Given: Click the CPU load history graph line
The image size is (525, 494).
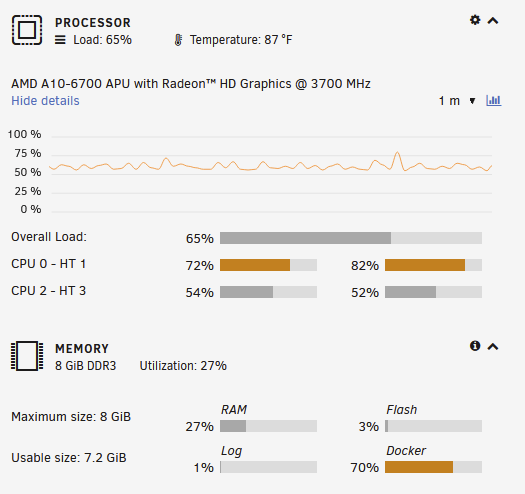Looking at the screenshot, I should 271,165.
